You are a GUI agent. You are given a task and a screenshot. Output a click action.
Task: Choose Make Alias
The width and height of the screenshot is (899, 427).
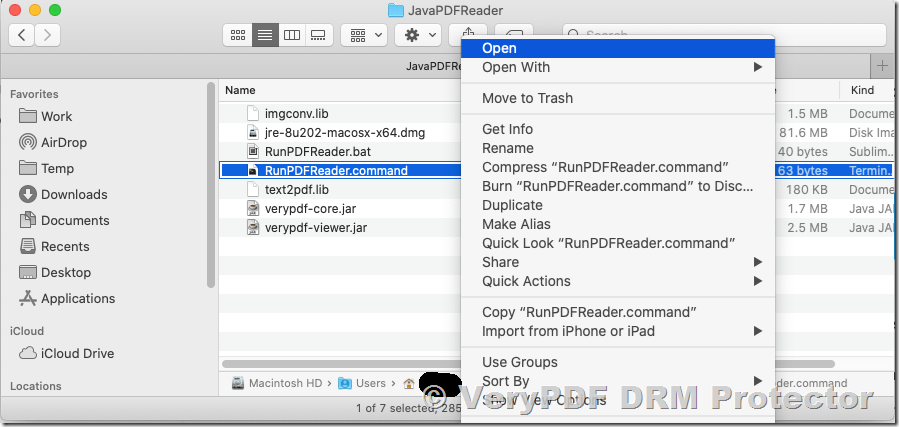[618, 224]
